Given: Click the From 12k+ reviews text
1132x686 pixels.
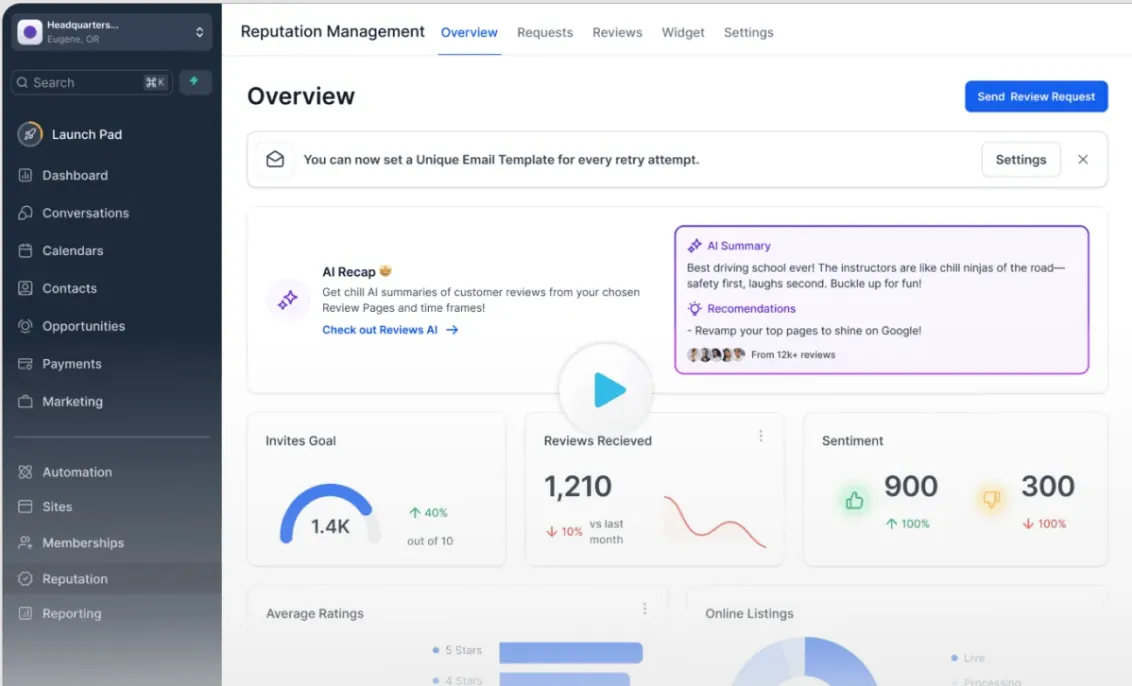Looking at the screenshot, I should click(x=793, y=355).
